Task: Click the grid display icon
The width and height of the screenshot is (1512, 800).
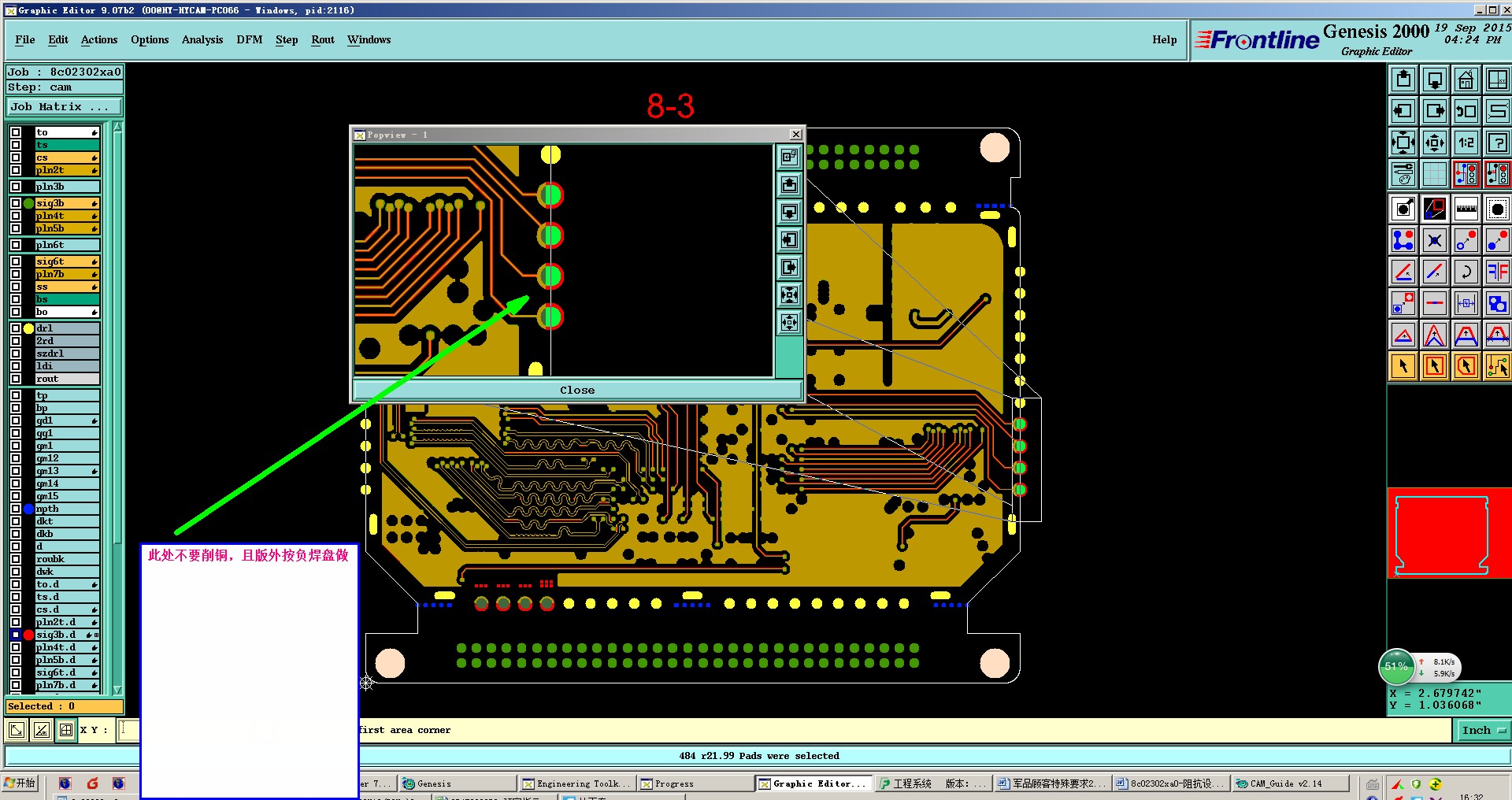Action: (1435, 174)
